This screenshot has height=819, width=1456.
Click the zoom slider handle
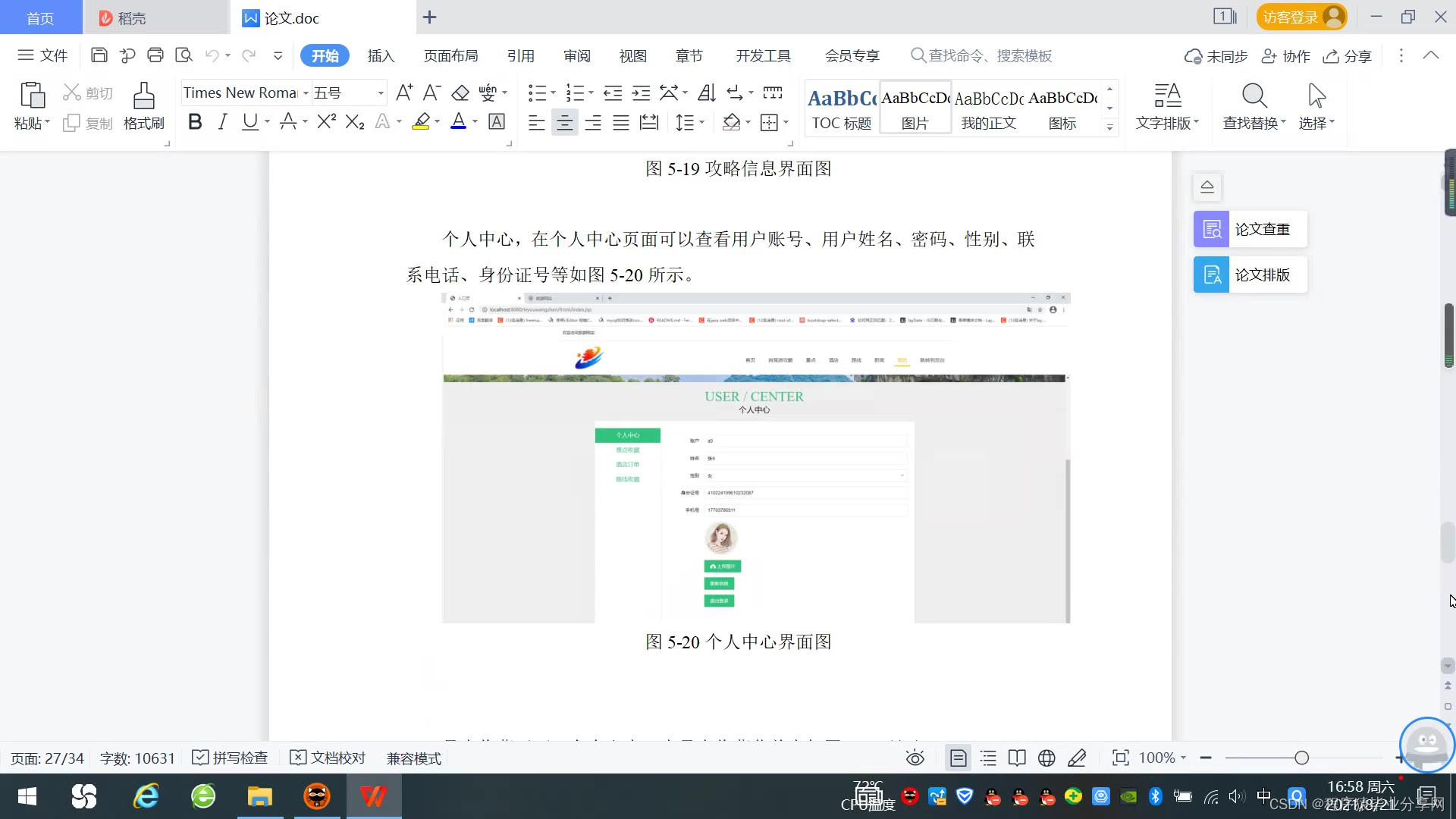[1301, 758]
